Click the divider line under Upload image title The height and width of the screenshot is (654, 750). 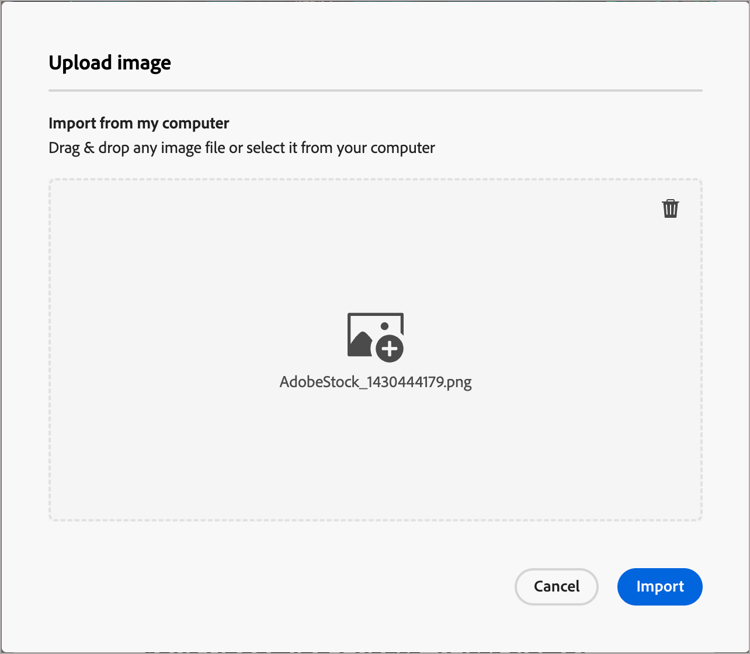click(375, 91)
